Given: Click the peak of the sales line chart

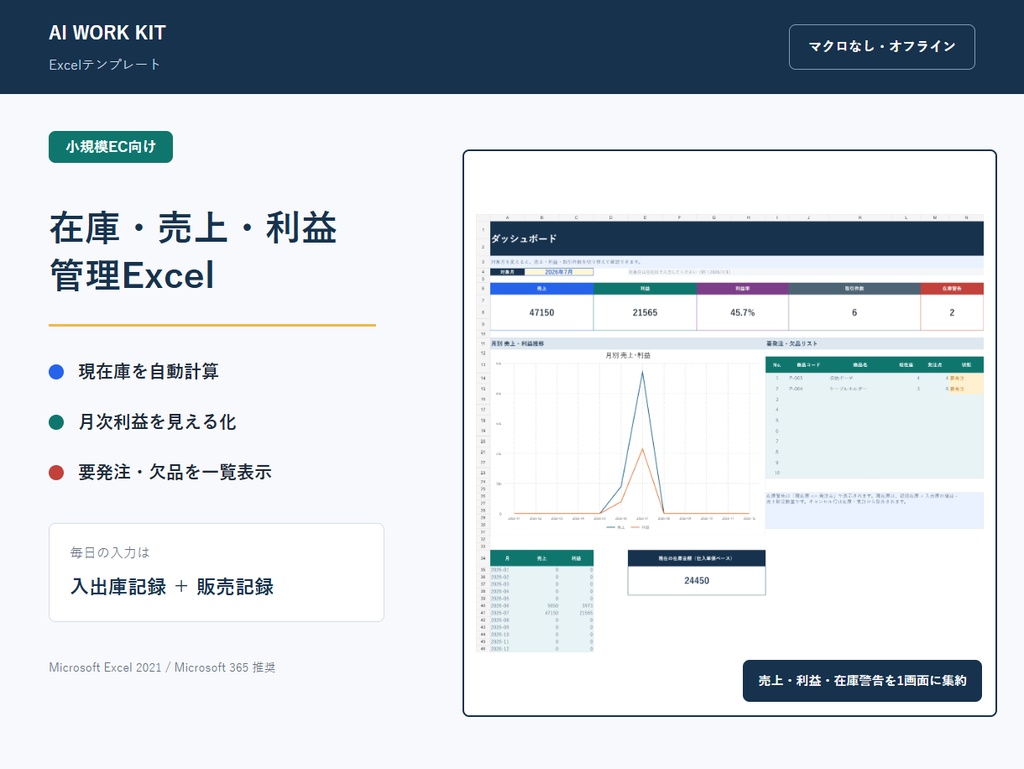Looking at the screenshot, I should [642, 372].
